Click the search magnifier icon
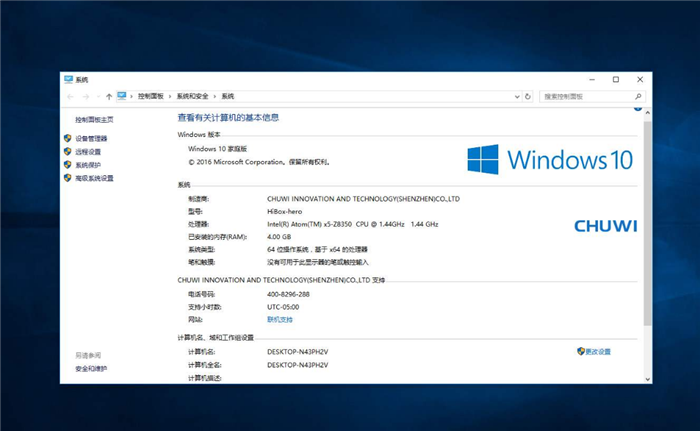Screen dimensions: 700x431 (x=638, y=96)
